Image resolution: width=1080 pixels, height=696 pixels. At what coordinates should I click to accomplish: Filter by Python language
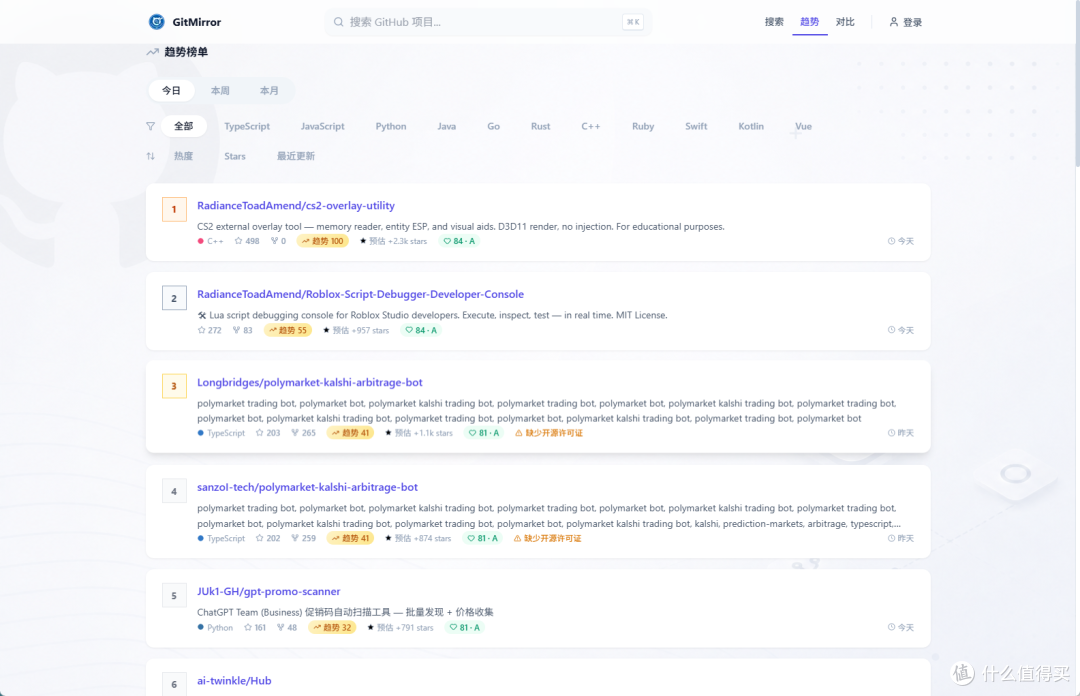click(x=391, y=126)
